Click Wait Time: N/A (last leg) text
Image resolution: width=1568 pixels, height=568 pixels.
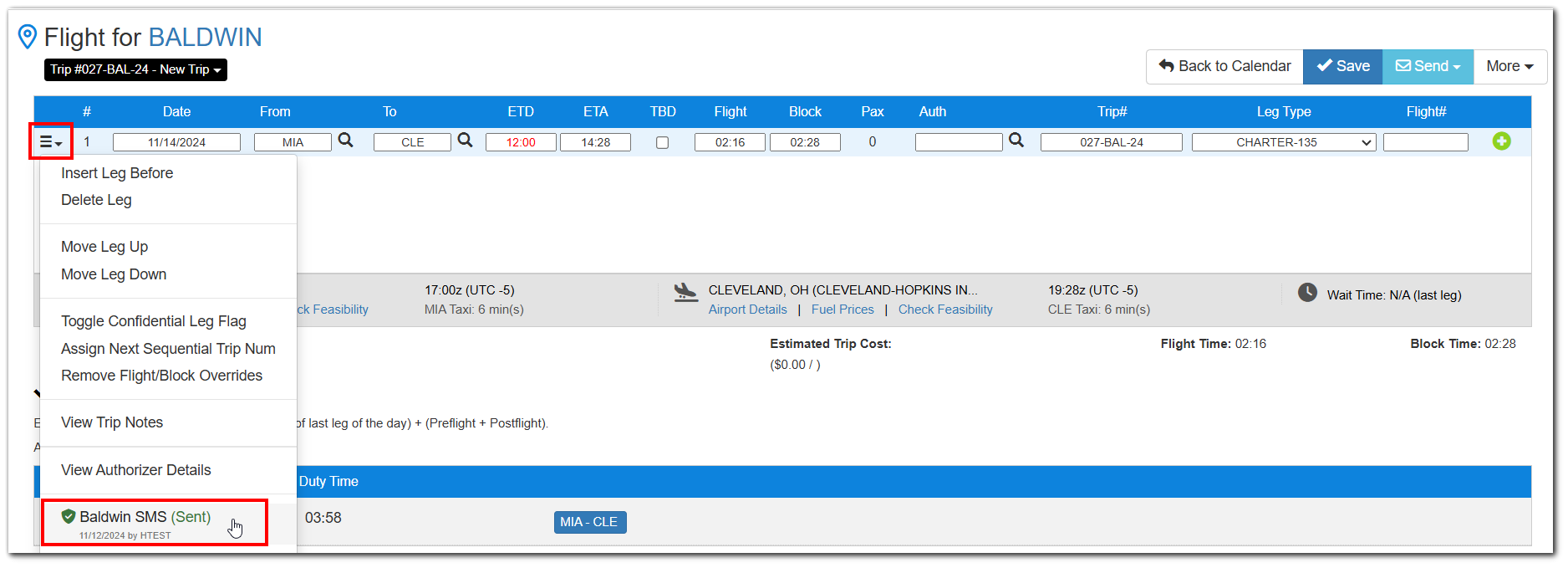click(1394, 295)
